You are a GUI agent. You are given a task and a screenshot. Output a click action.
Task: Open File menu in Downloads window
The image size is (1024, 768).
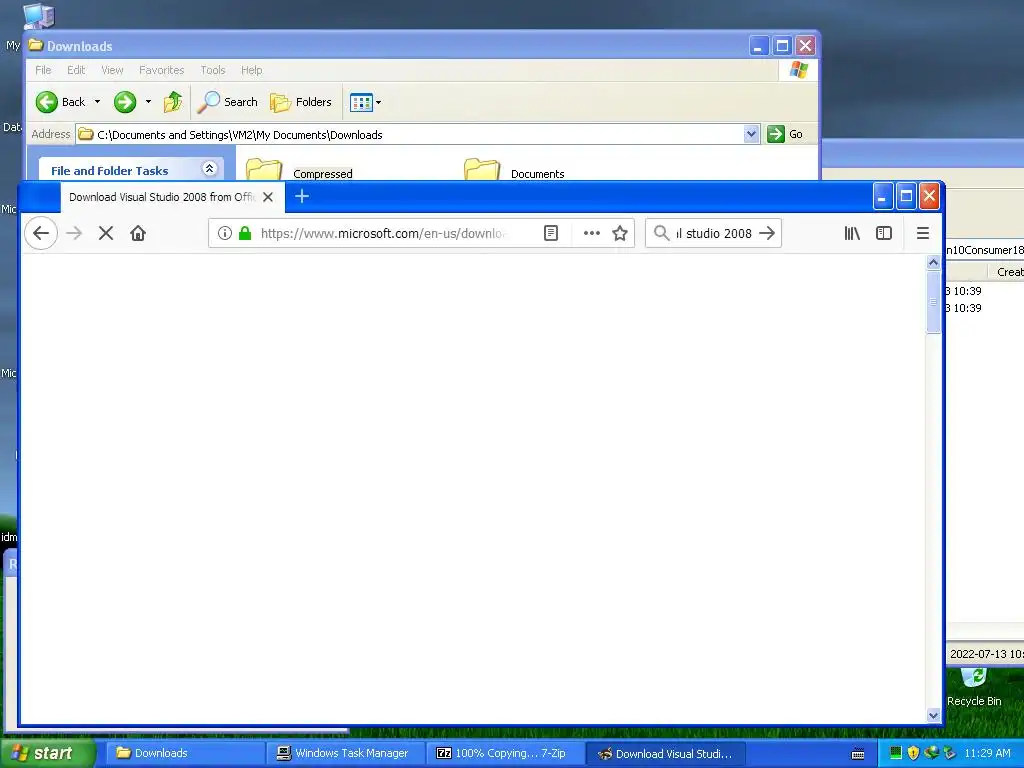click(x=43, y=70)
